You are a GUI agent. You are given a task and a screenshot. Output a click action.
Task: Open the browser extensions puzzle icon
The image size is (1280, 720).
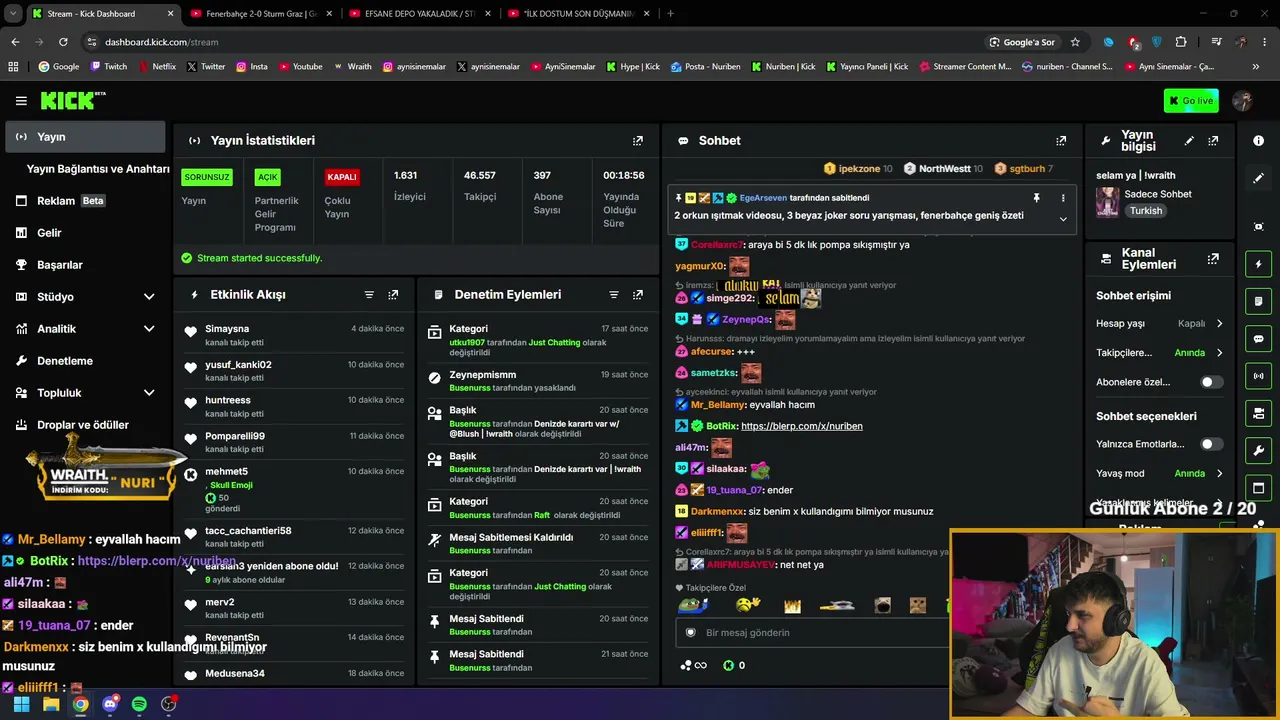[1181, 42]
